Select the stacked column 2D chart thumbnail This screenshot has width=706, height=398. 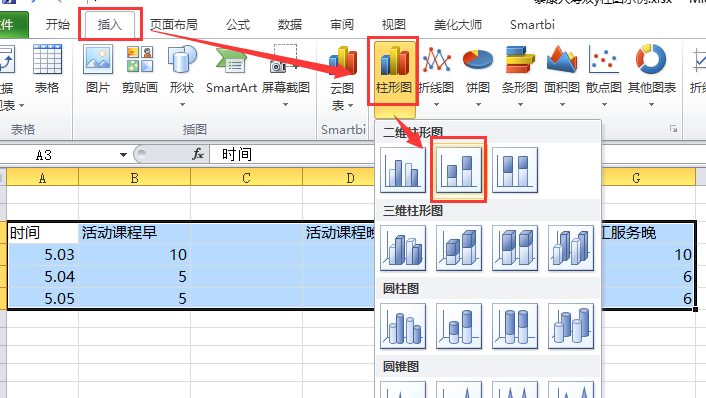click(459, 170)
